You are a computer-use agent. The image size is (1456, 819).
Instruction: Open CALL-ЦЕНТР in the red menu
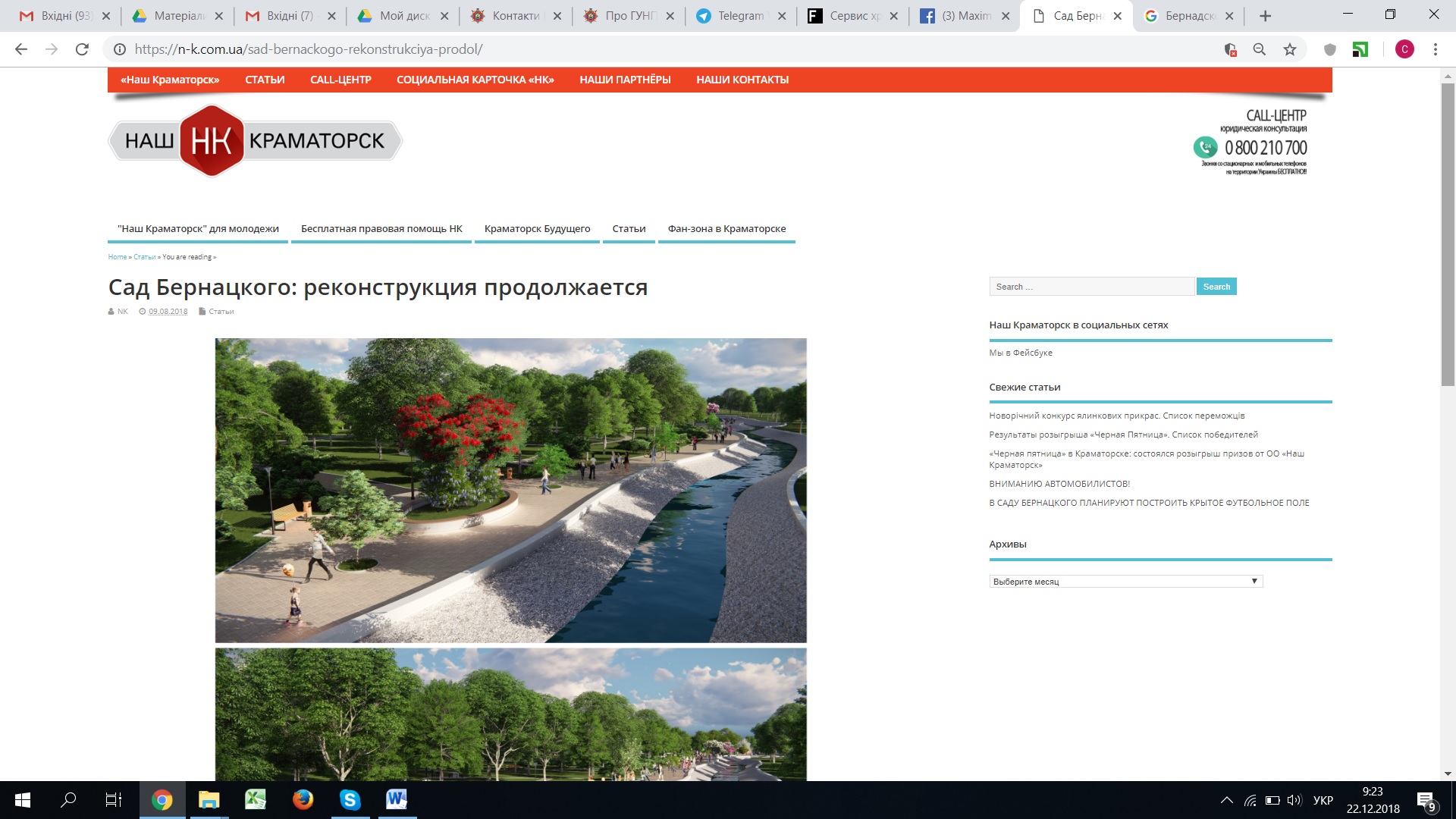click(x=340, y=80)
